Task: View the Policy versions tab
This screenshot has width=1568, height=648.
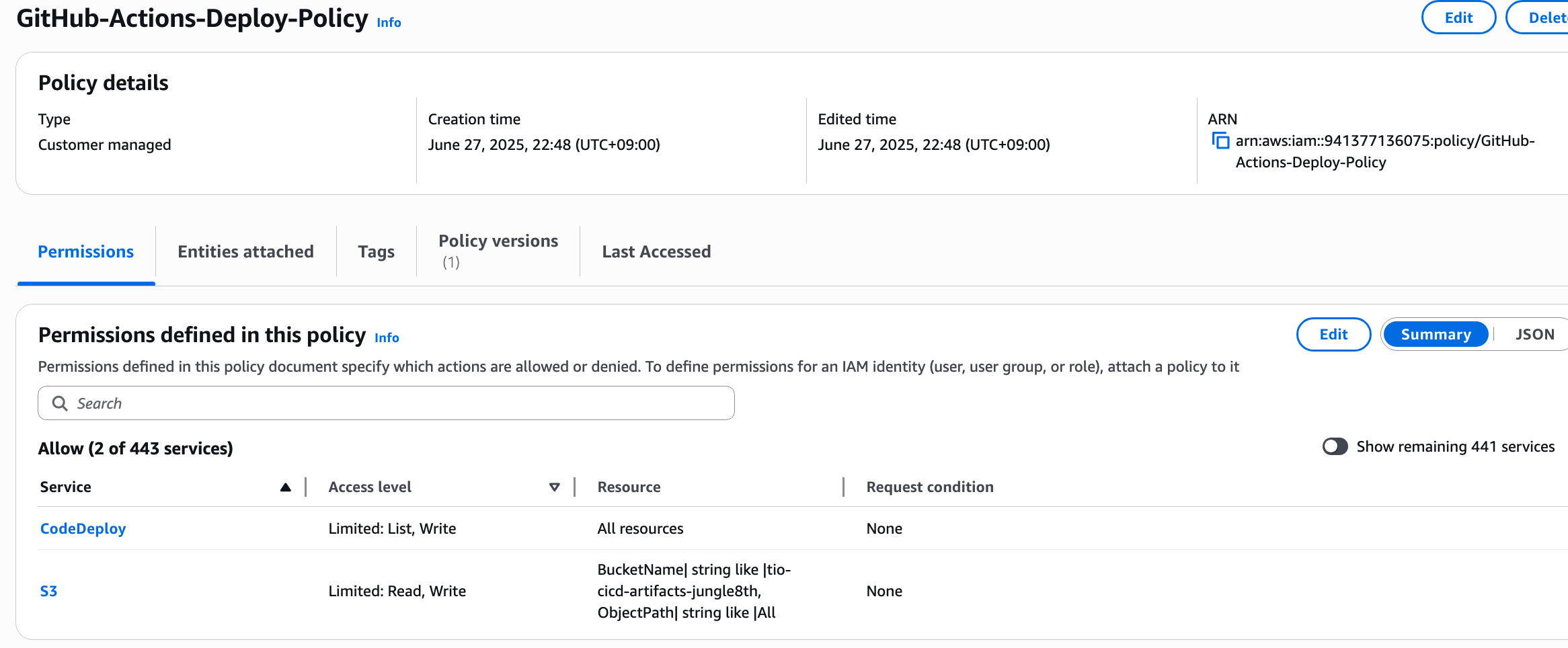Action: [498, 250]
